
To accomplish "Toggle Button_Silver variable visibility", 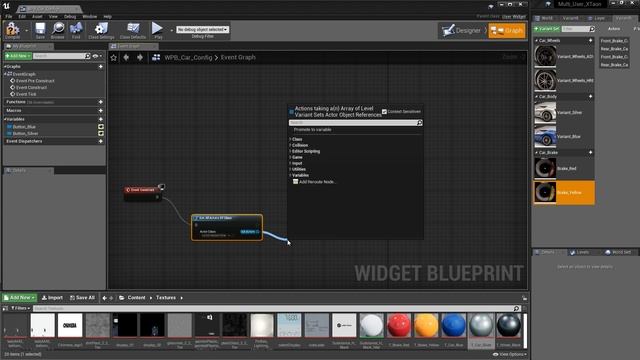I will [x=101, y=133].
